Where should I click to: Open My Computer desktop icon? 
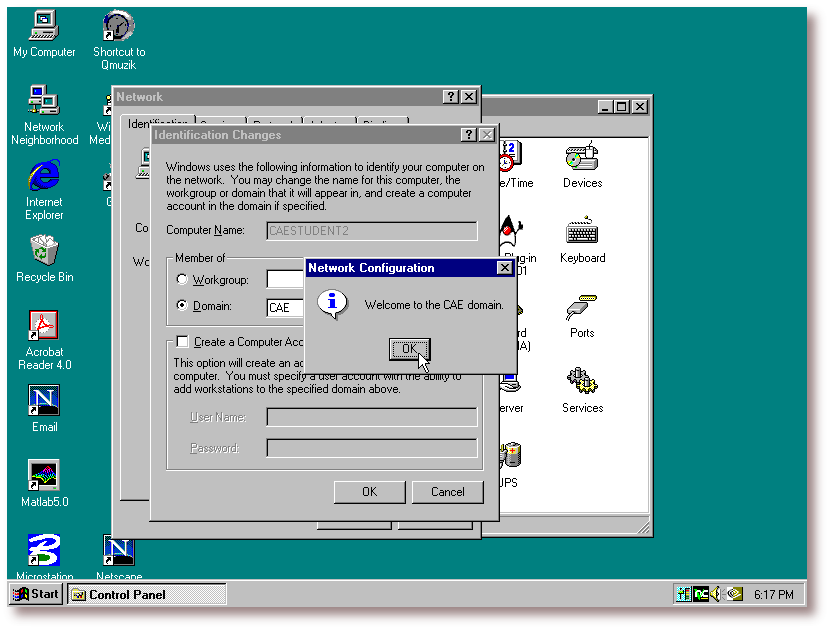coord(44,27)
